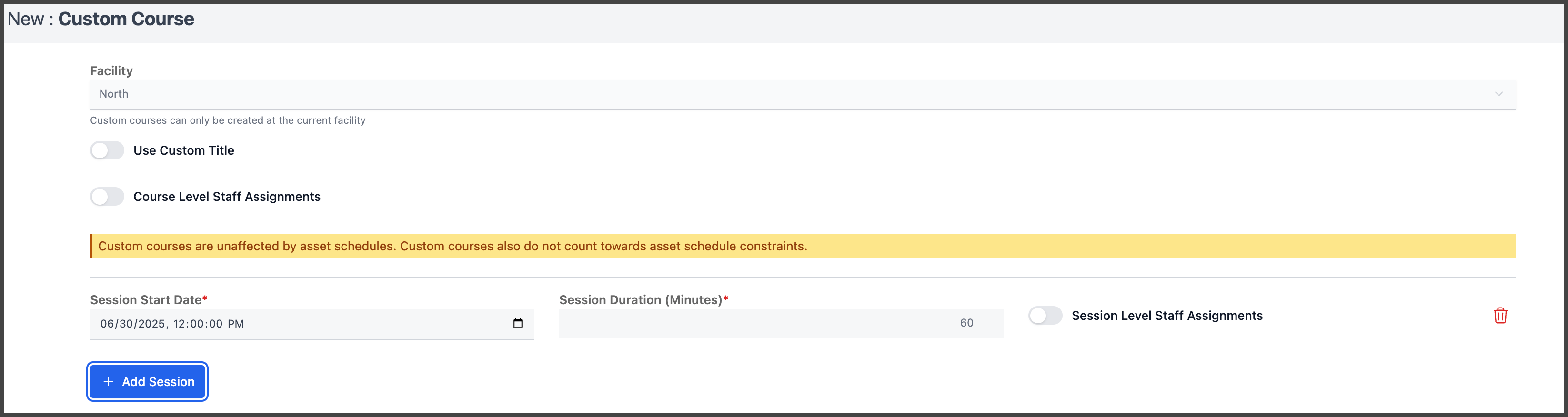Screen dimensions: 1568x417
Task: Click the Course Level Staff Assignments label
Action: (227, 197)
